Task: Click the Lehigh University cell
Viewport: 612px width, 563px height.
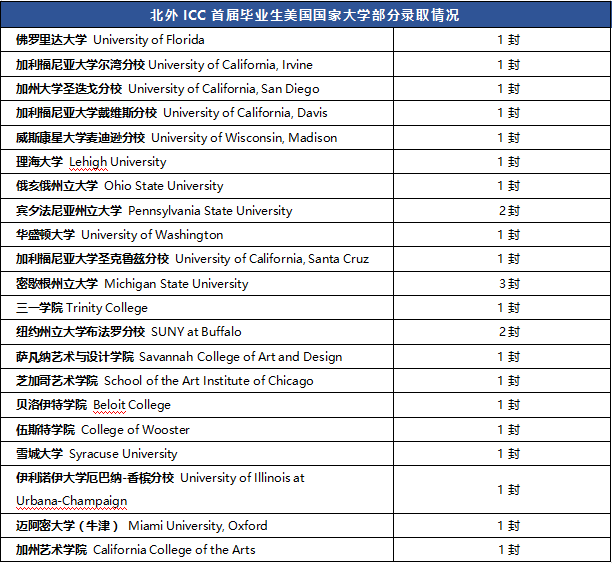Action: pos(197,162)
